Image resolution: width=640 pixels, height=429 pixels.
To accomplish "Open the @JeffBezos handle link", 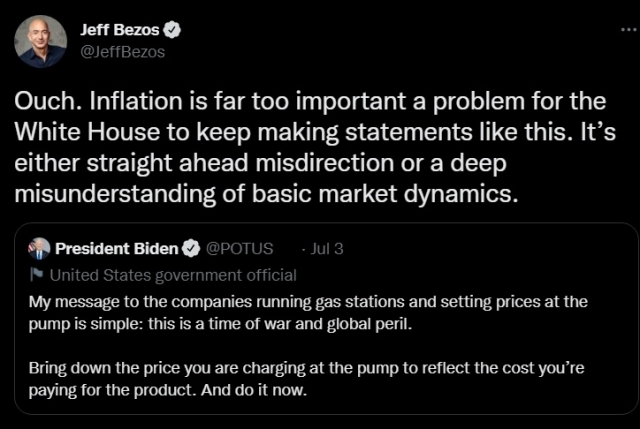I will tap(122, 52).
